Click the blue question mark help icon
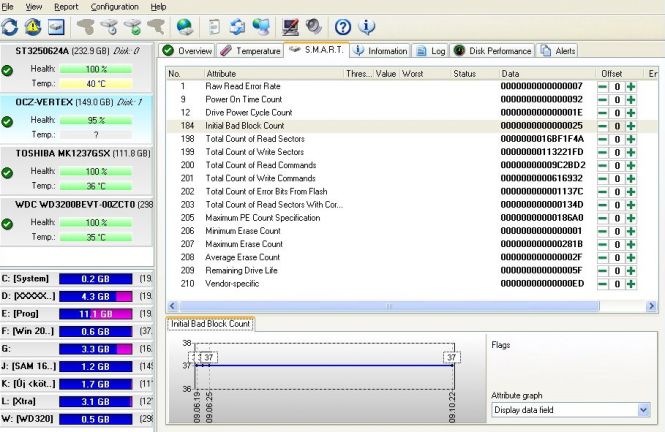Viewport: 665px width, 432px height. [343, 27]
